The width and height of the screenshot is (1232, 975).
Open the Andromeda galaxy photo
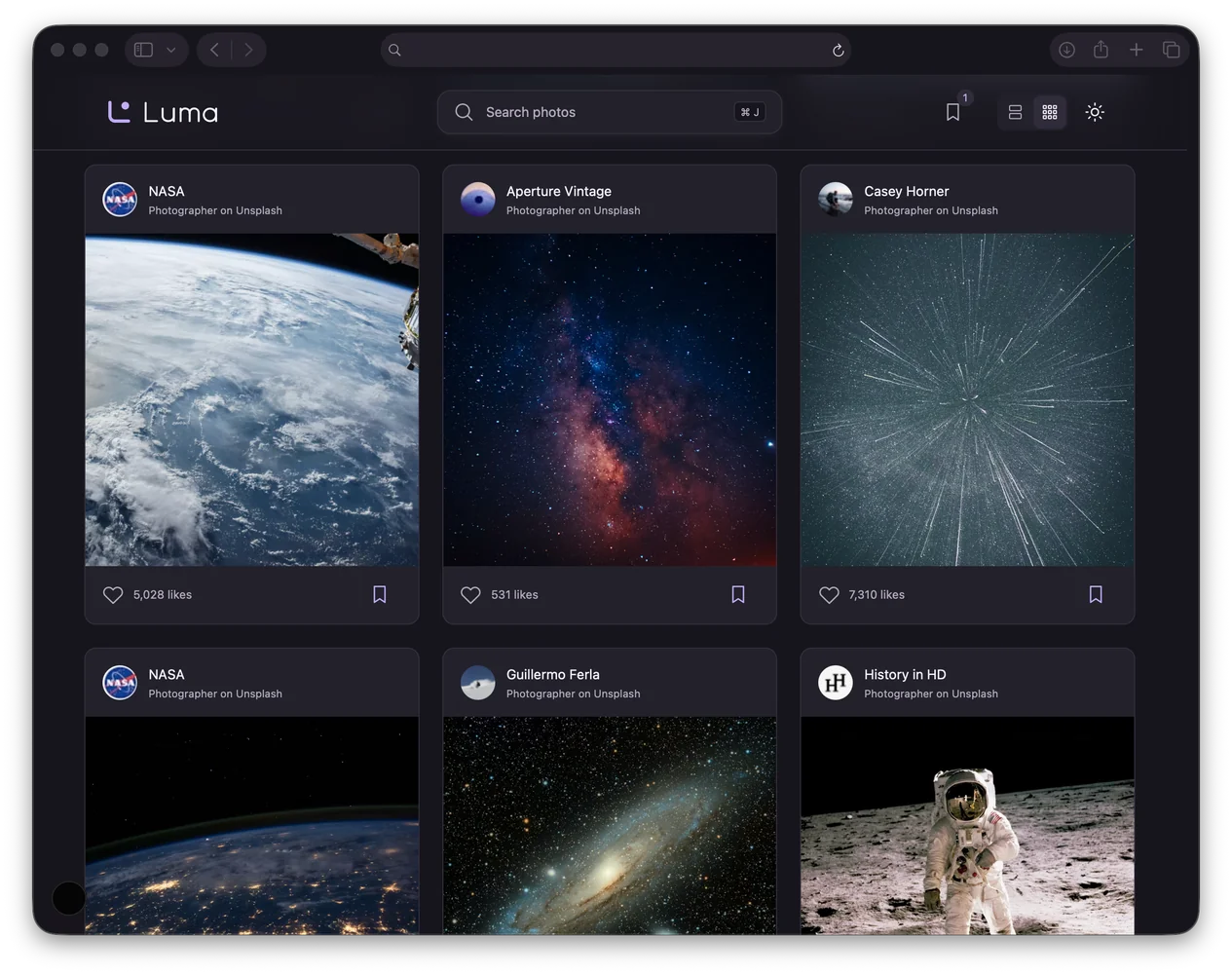tap(610, 826)
